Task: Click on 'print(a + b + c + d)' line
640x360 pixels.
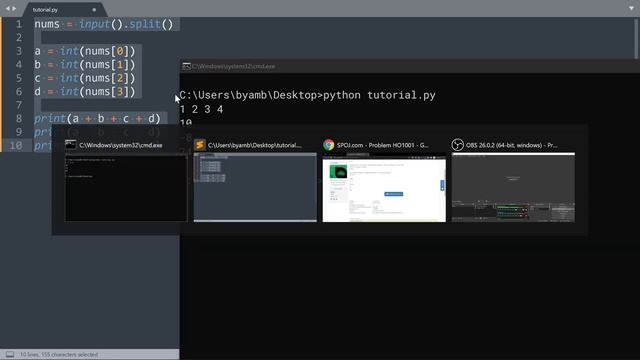Action: [x=98, y=118]
